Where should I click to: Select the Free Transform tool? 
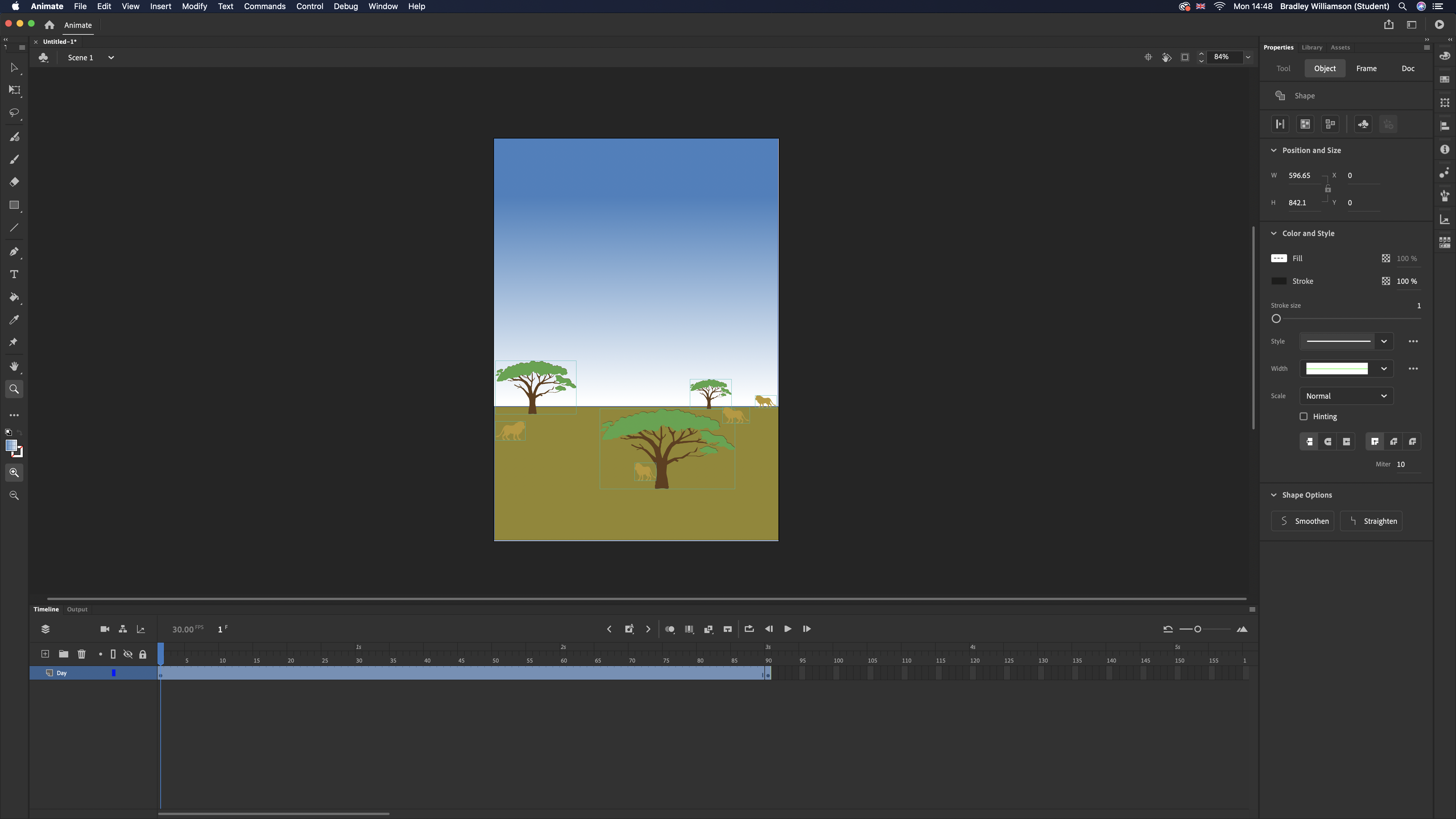(14, 90)
